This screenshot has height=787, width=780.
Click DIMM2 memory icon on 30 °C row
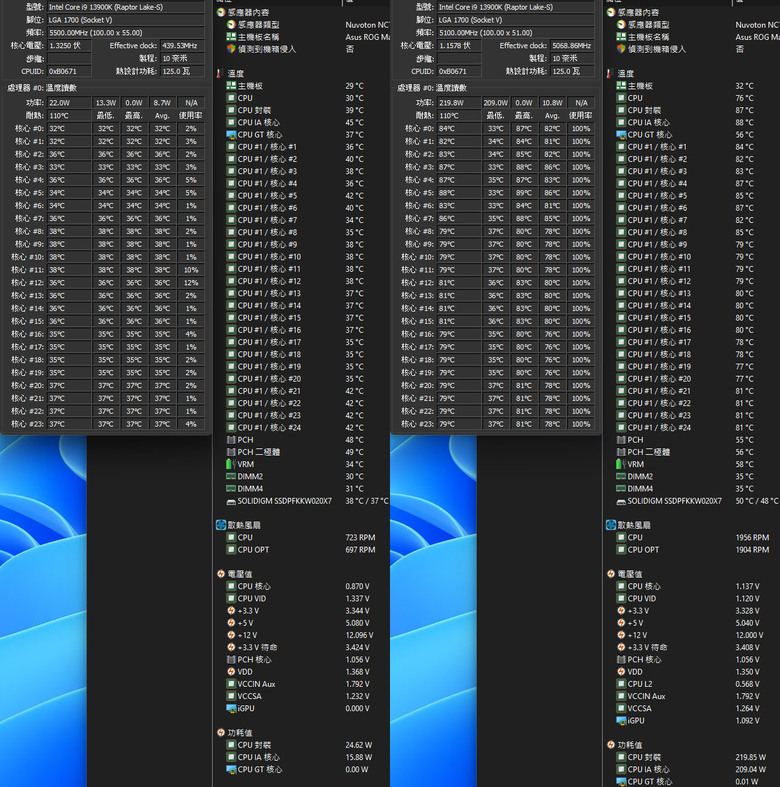coord(231,476)
